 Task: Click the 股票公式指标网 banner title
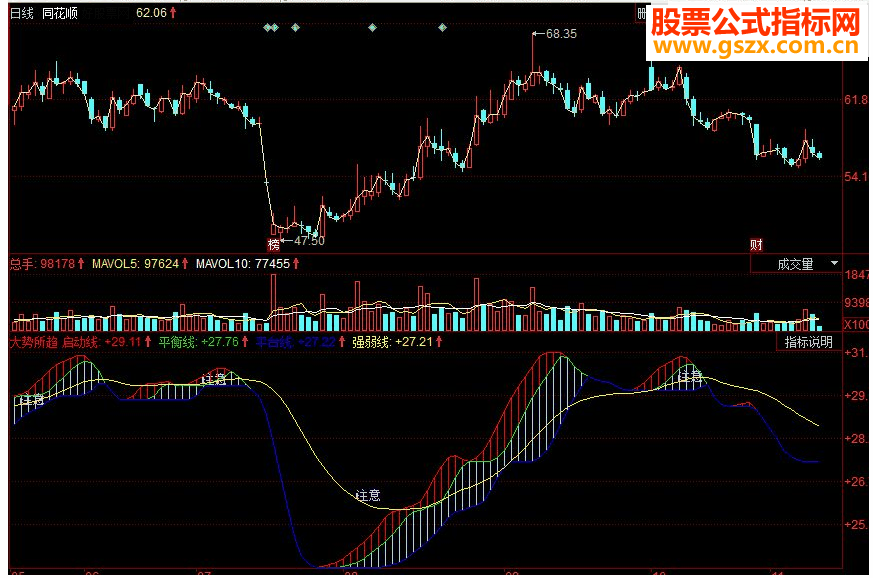point(756,22)
